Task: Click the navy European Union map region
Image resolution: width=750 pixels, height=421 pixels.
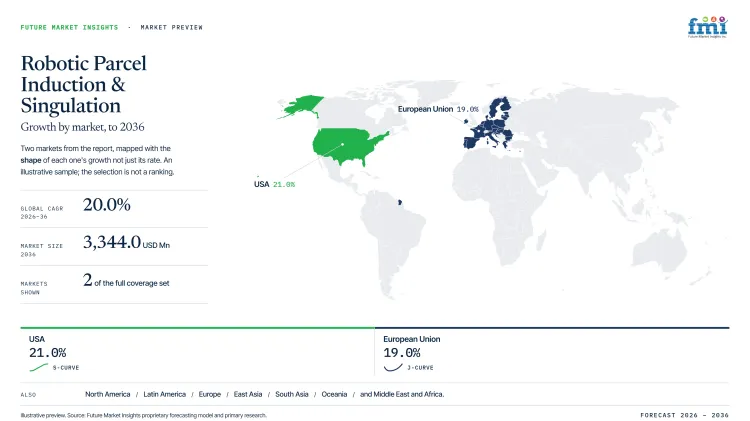Action: [x=489, y=123]
